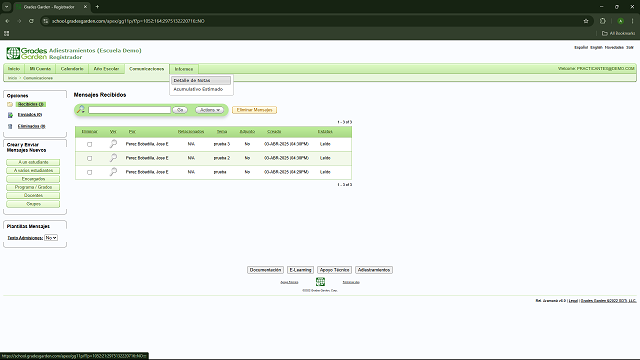
Task: Switch language to English
Action: coord(596,48)
